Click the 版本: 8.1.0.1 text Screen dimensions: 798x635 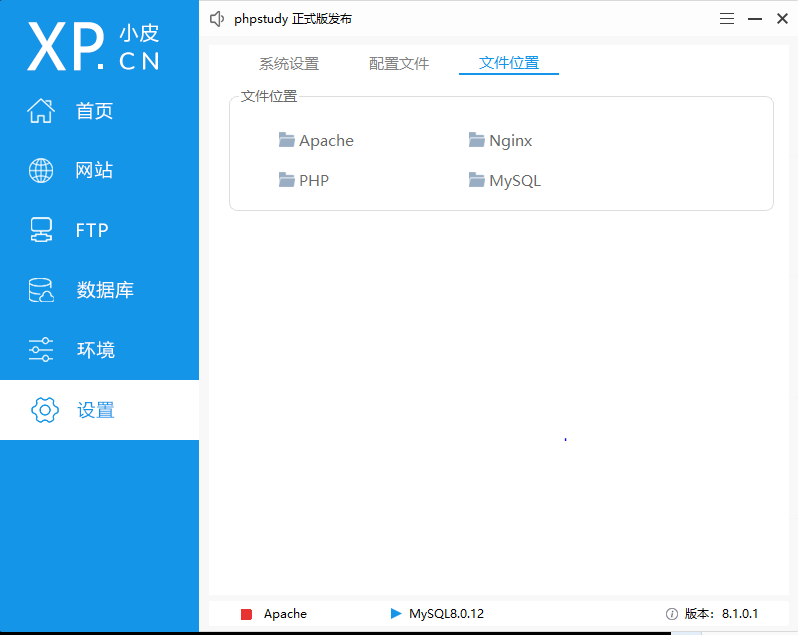click(x=721, y=614)
